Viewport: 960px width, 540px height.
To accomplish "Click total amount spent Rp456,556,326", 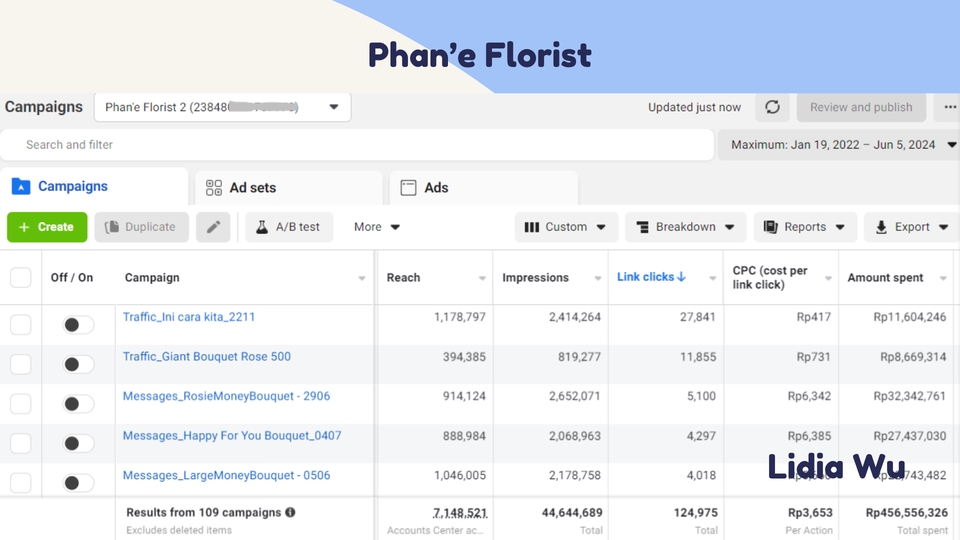I will pyautogui.click(x=907, y=512).
